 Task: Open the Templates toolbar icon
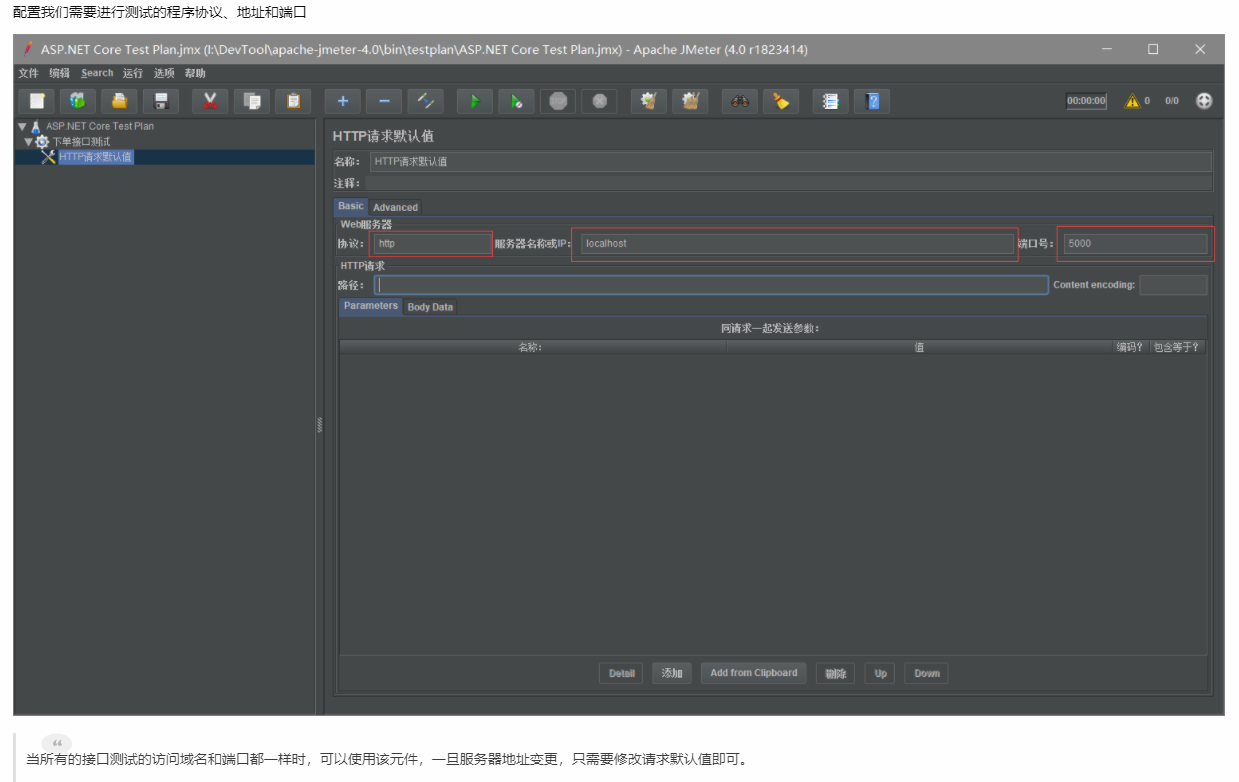coord(78,101)
